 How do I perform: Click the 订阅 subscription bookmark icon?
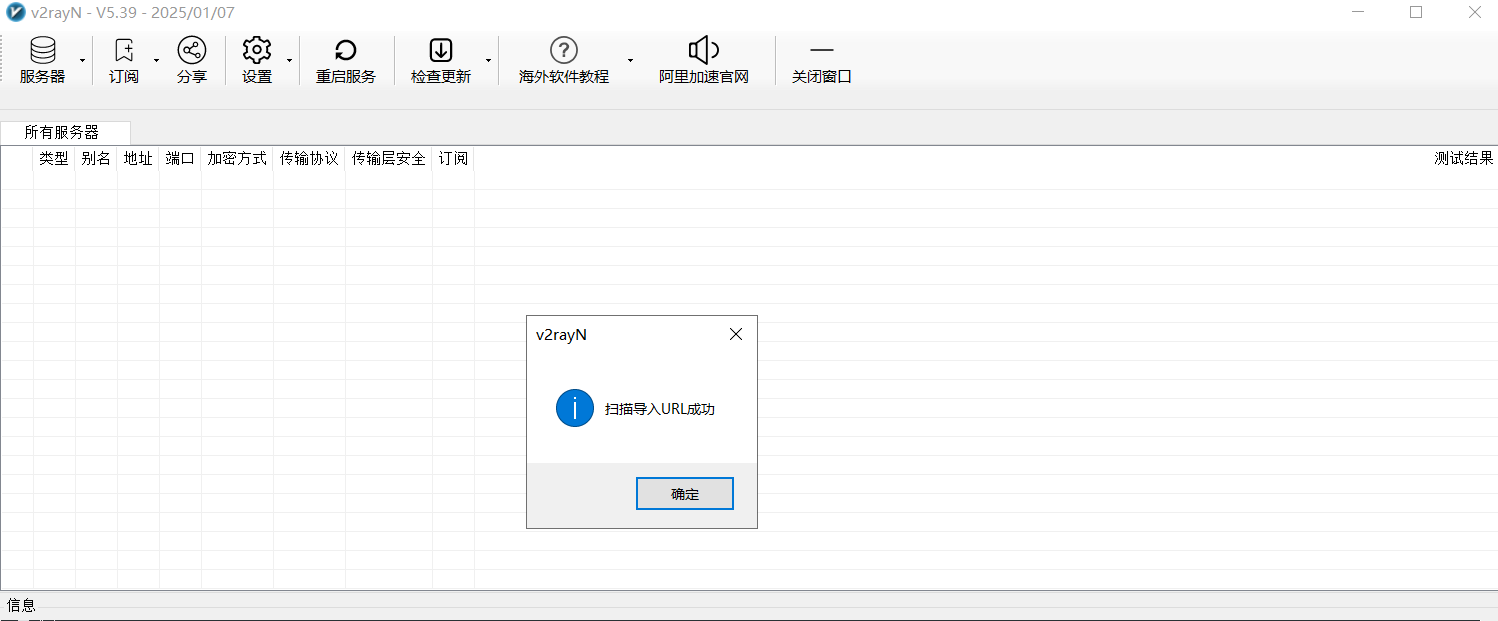[124, 52]
